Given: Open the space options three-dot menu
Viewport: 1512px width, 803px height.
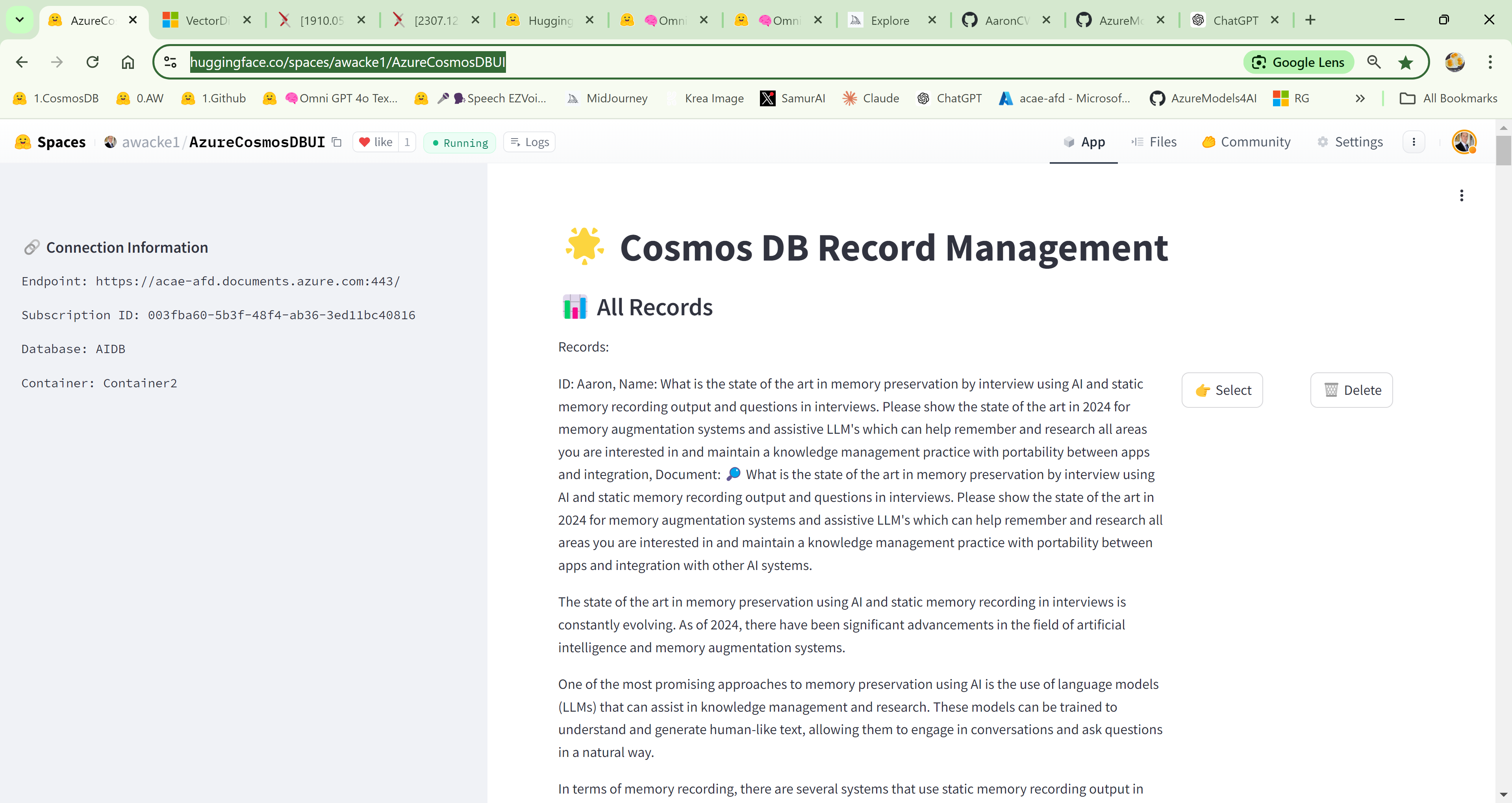Looking at the screenshot, I should 1414,142.
